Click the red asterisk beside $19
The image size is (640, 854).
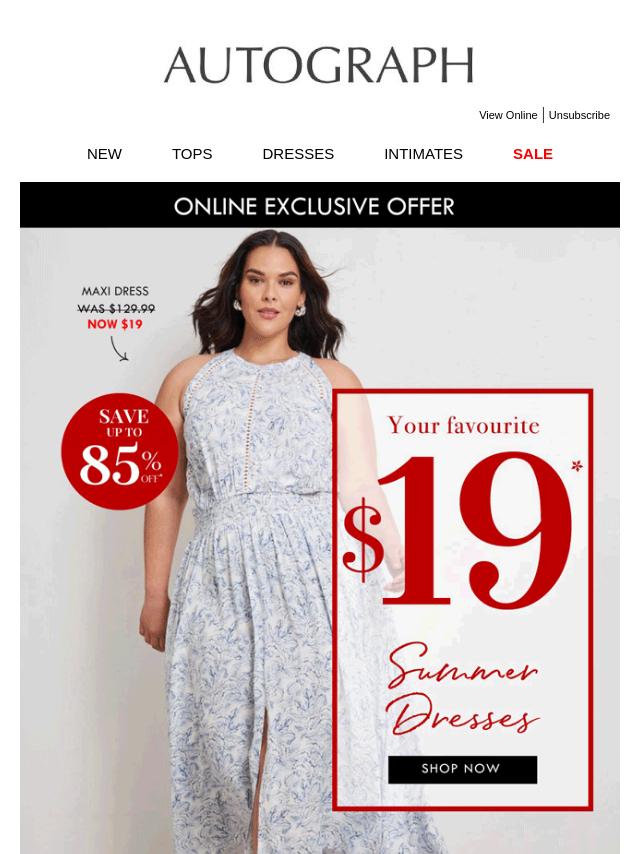577,466
